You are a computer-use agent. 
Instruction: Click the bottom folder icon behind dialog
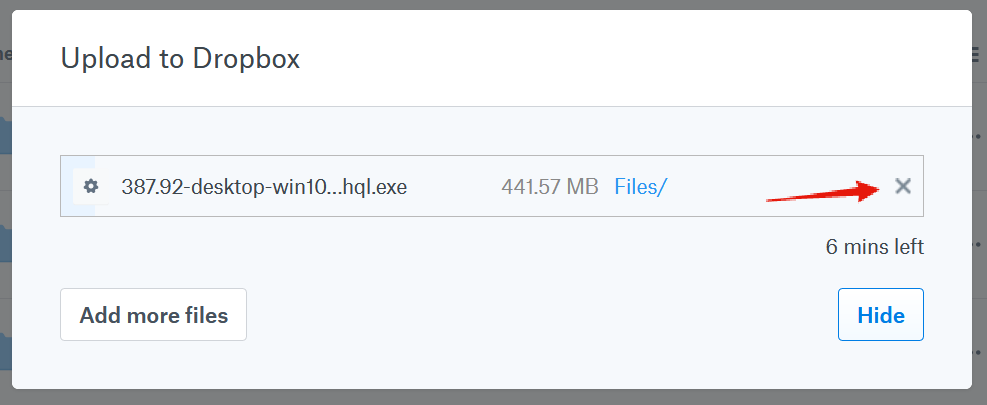click(x=5, y=352)
